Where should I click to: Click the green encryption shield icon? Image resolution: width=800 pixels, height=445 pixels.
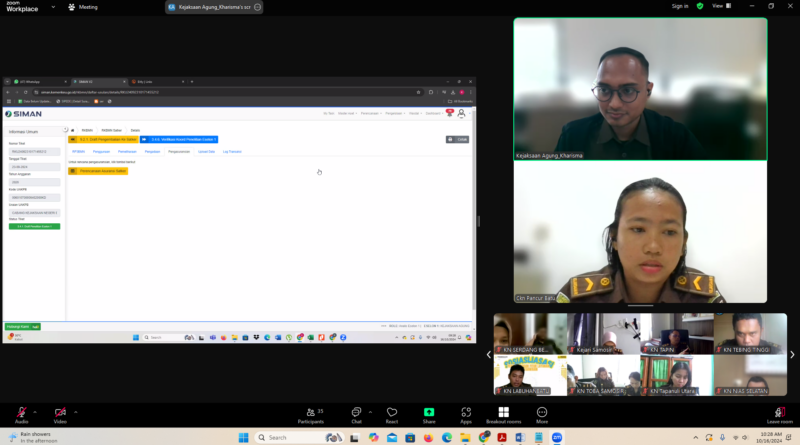tap(700, 6)
